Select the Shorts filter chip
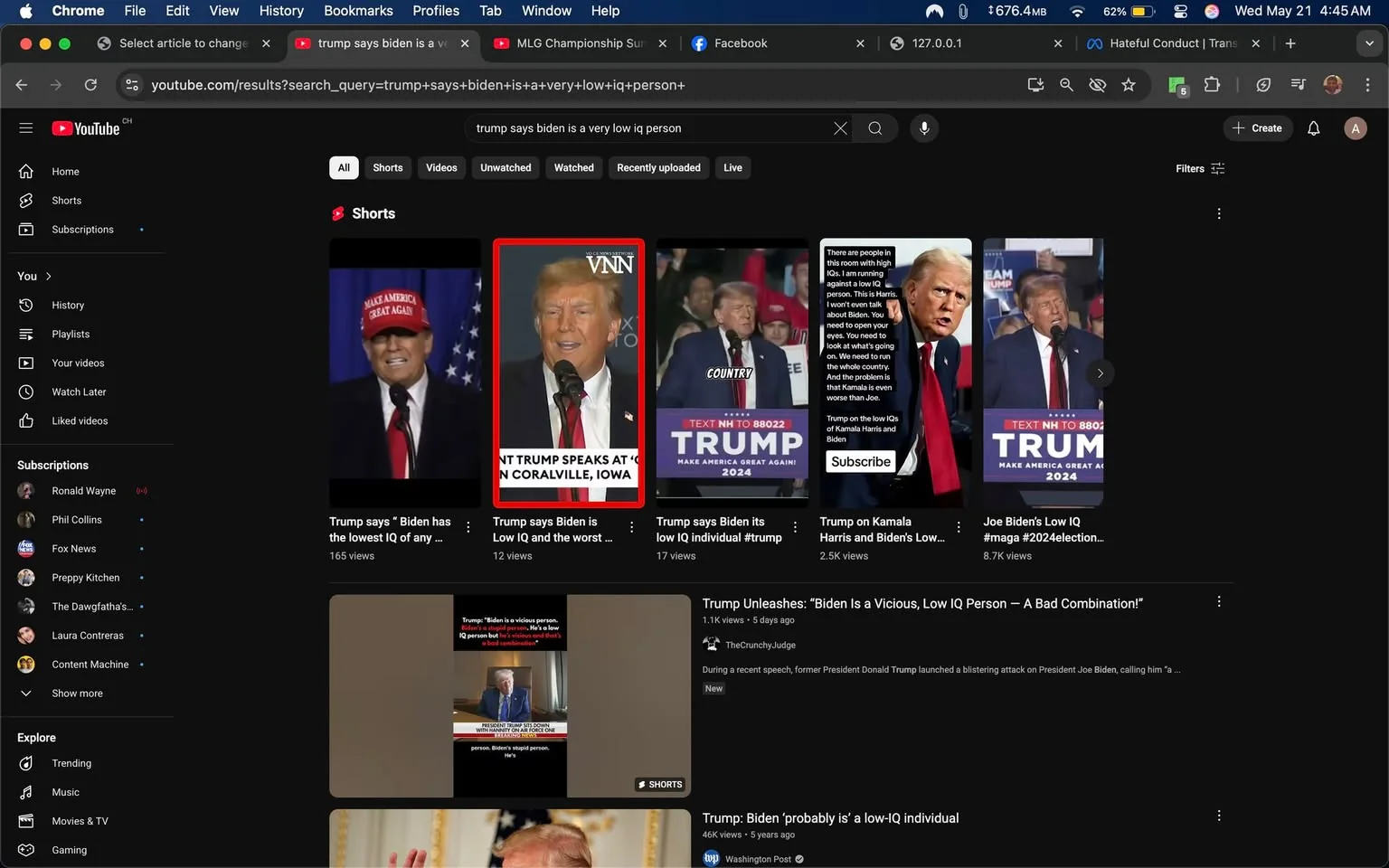Image resolution: width=1389 pixels, height=868 pixels. tap(388, 167)
